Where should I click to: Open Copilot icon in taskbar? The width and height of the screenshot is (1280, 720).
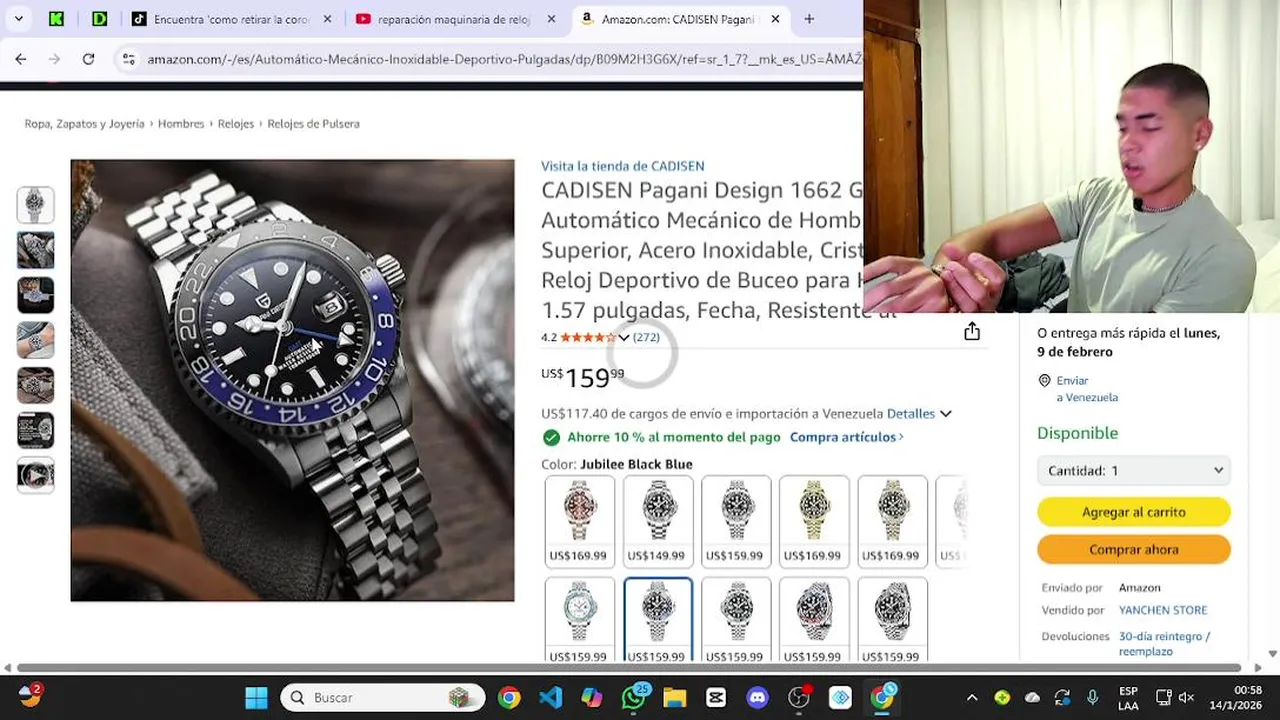tap(592, 697)
